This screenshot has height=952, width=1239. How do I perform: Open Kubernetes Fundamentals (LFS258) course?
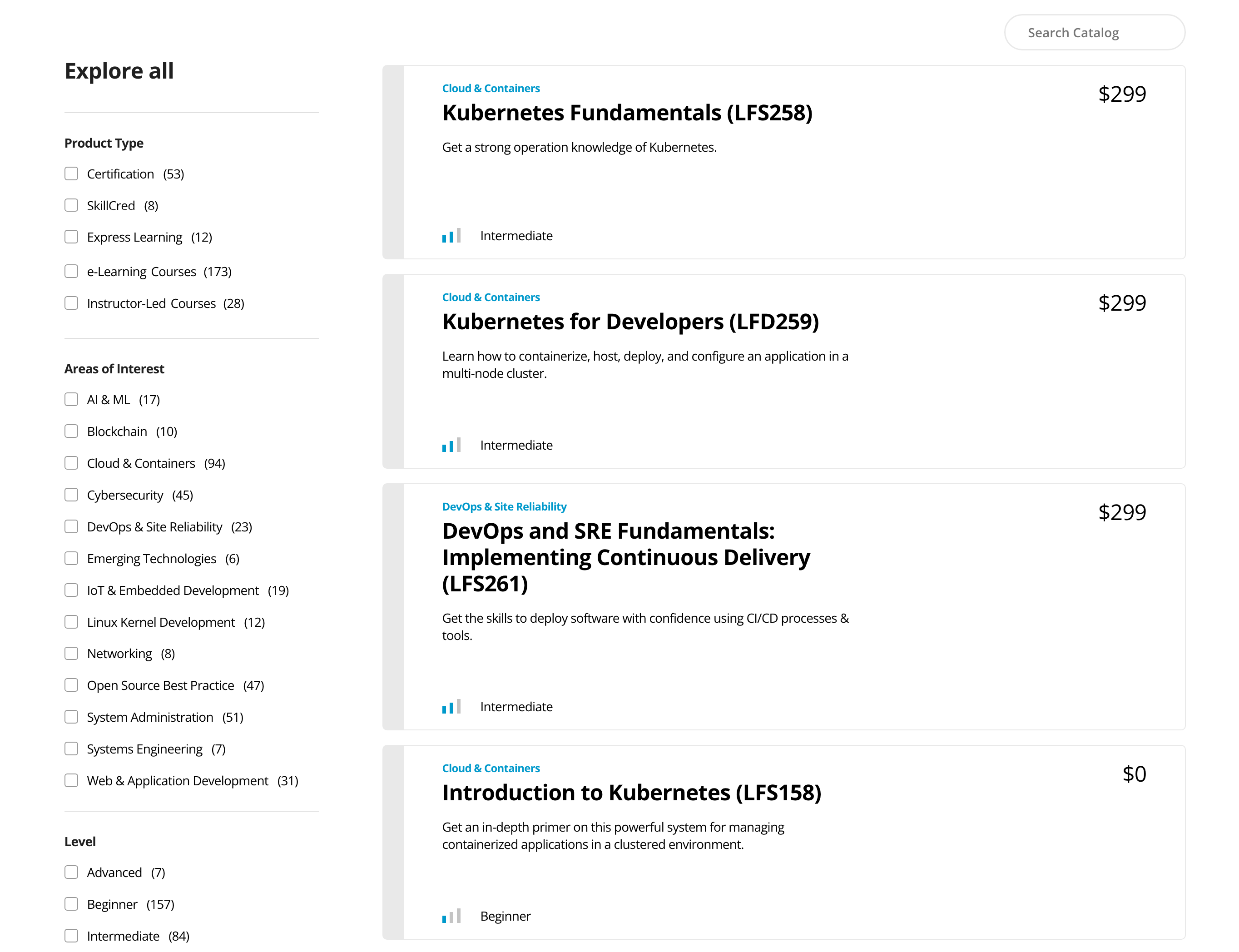(627, 113)
